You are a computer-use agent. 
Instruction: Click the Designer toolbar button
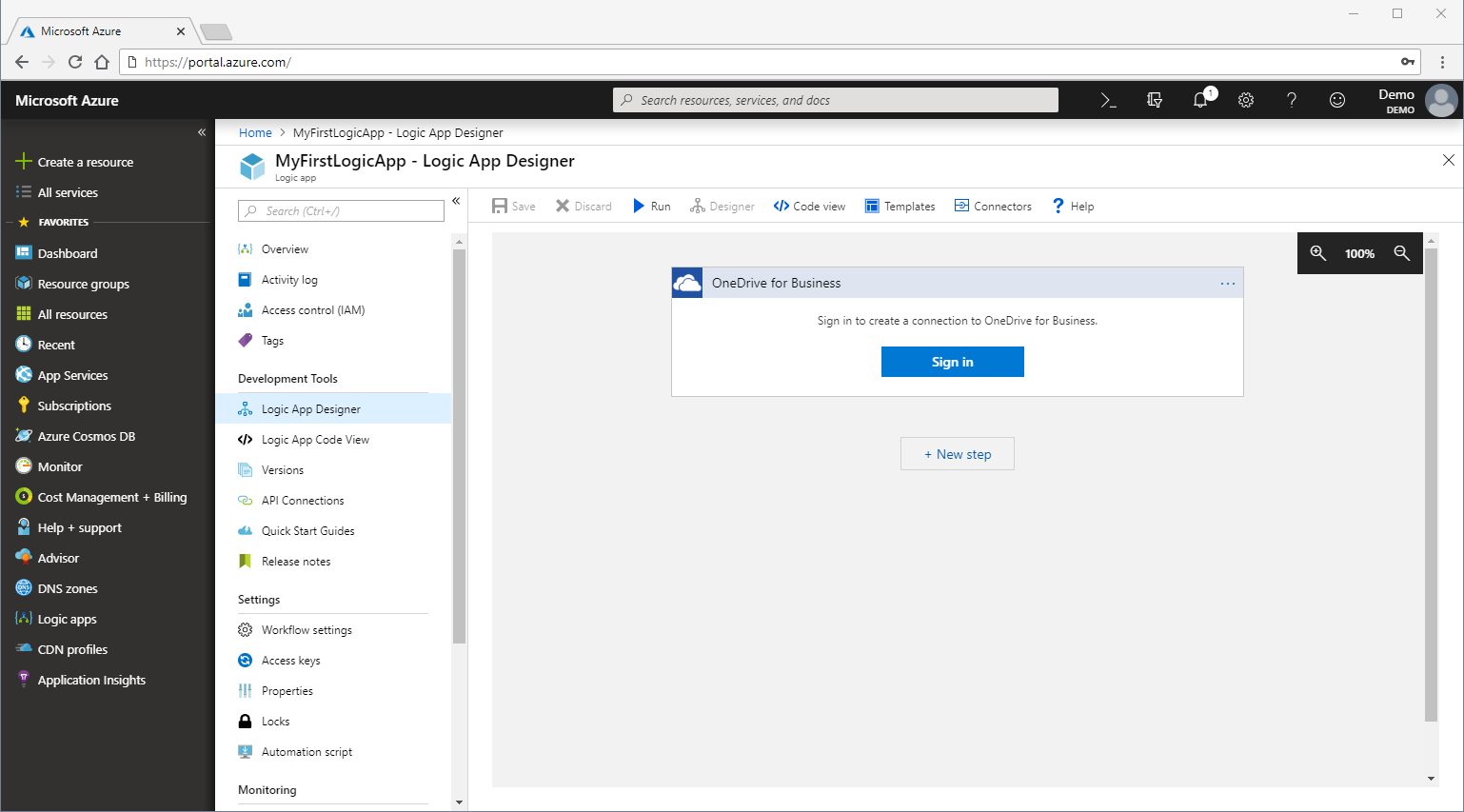[722, 207]
